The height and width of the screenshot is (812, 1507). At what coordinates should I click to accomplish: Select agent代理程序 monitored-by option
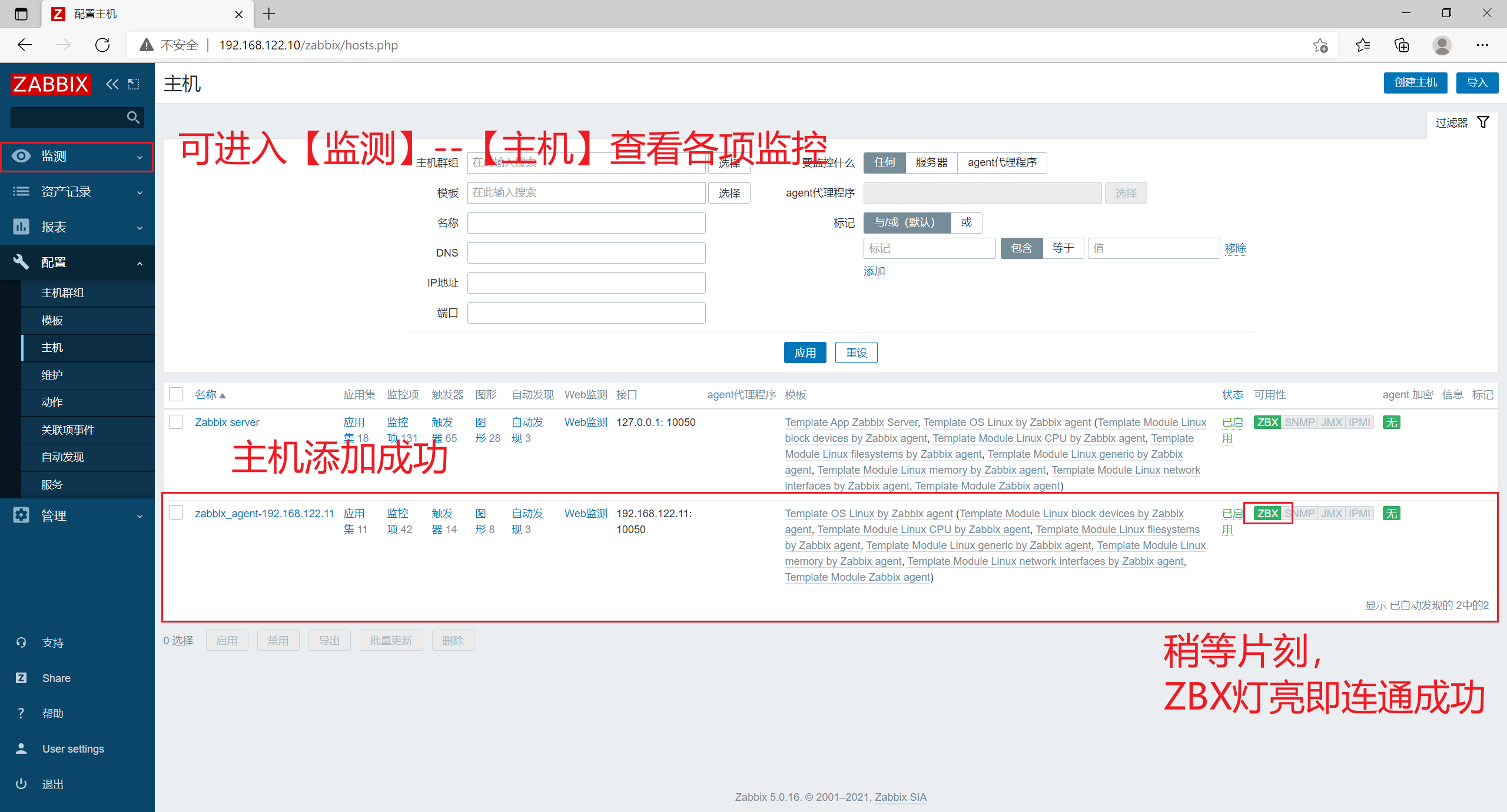point(1002,162)
